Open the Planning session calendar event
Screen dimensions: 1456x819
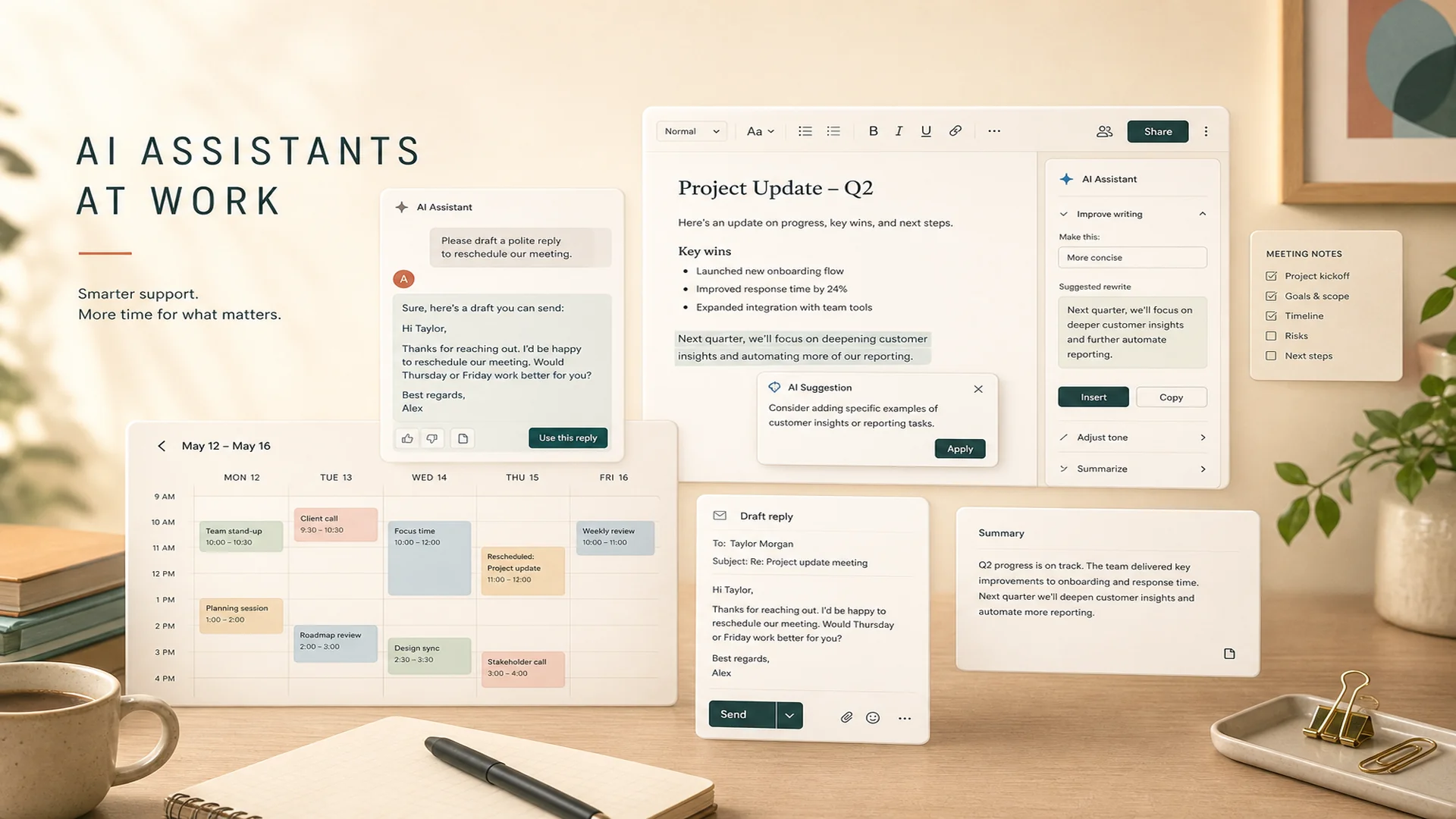pyautogui.click(x=241, y=616)
